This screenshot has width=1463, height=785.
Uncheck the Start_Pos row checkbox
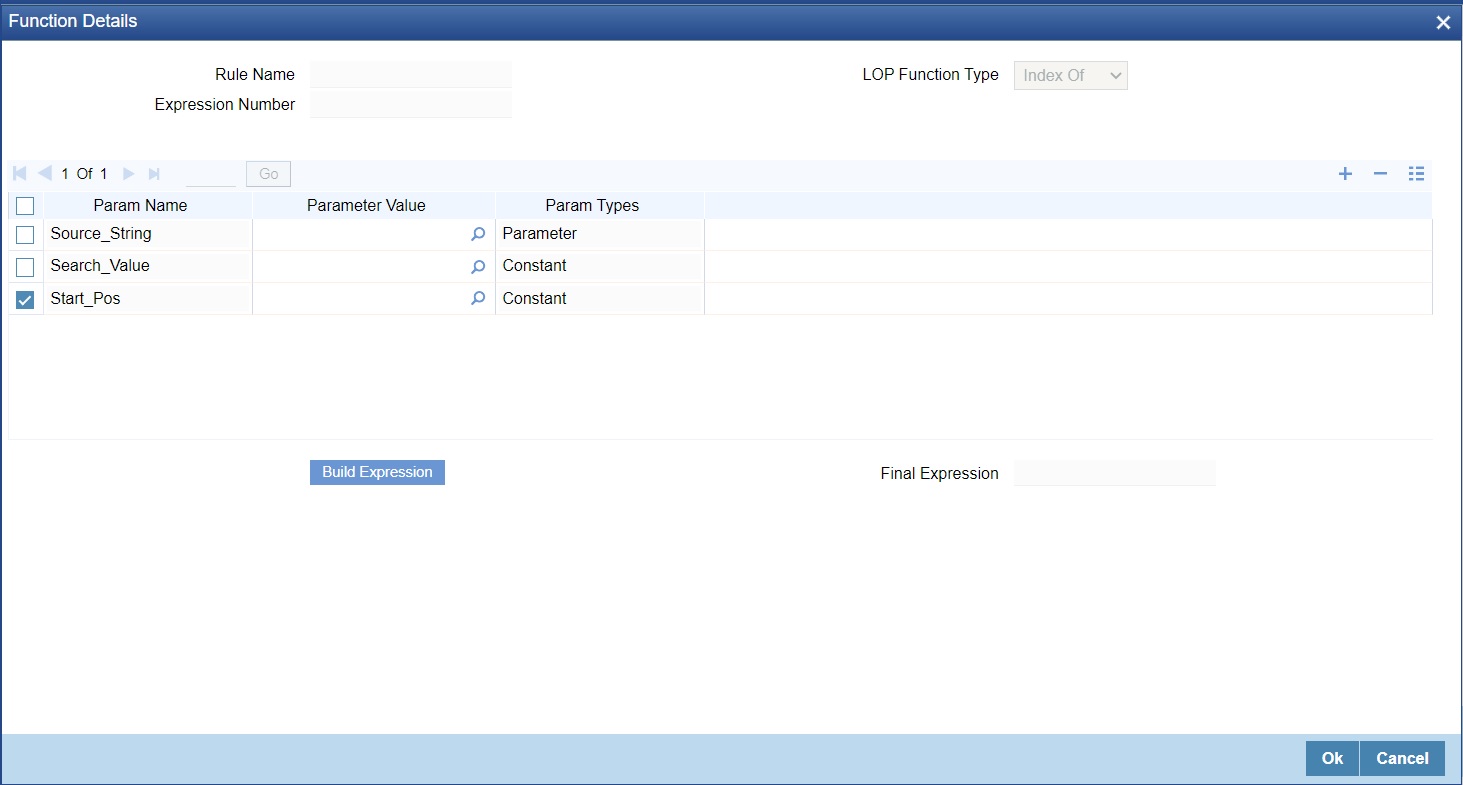25,299
